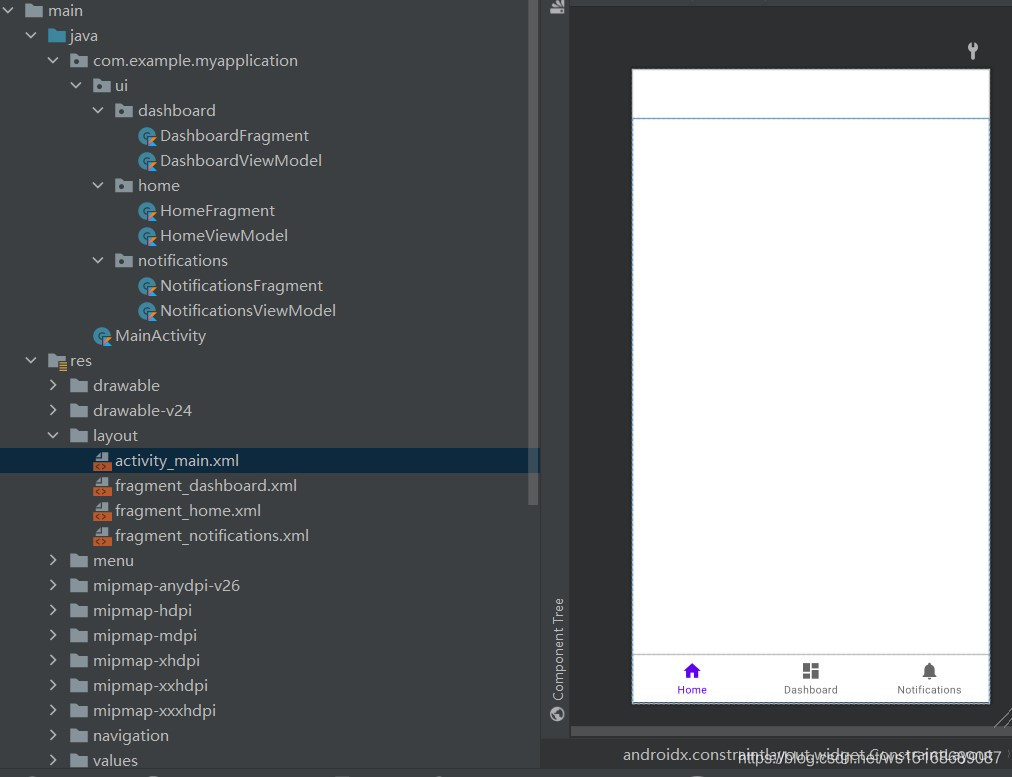
Task: Click the 'Notifications' label in the preview
Action: (929, 690)
